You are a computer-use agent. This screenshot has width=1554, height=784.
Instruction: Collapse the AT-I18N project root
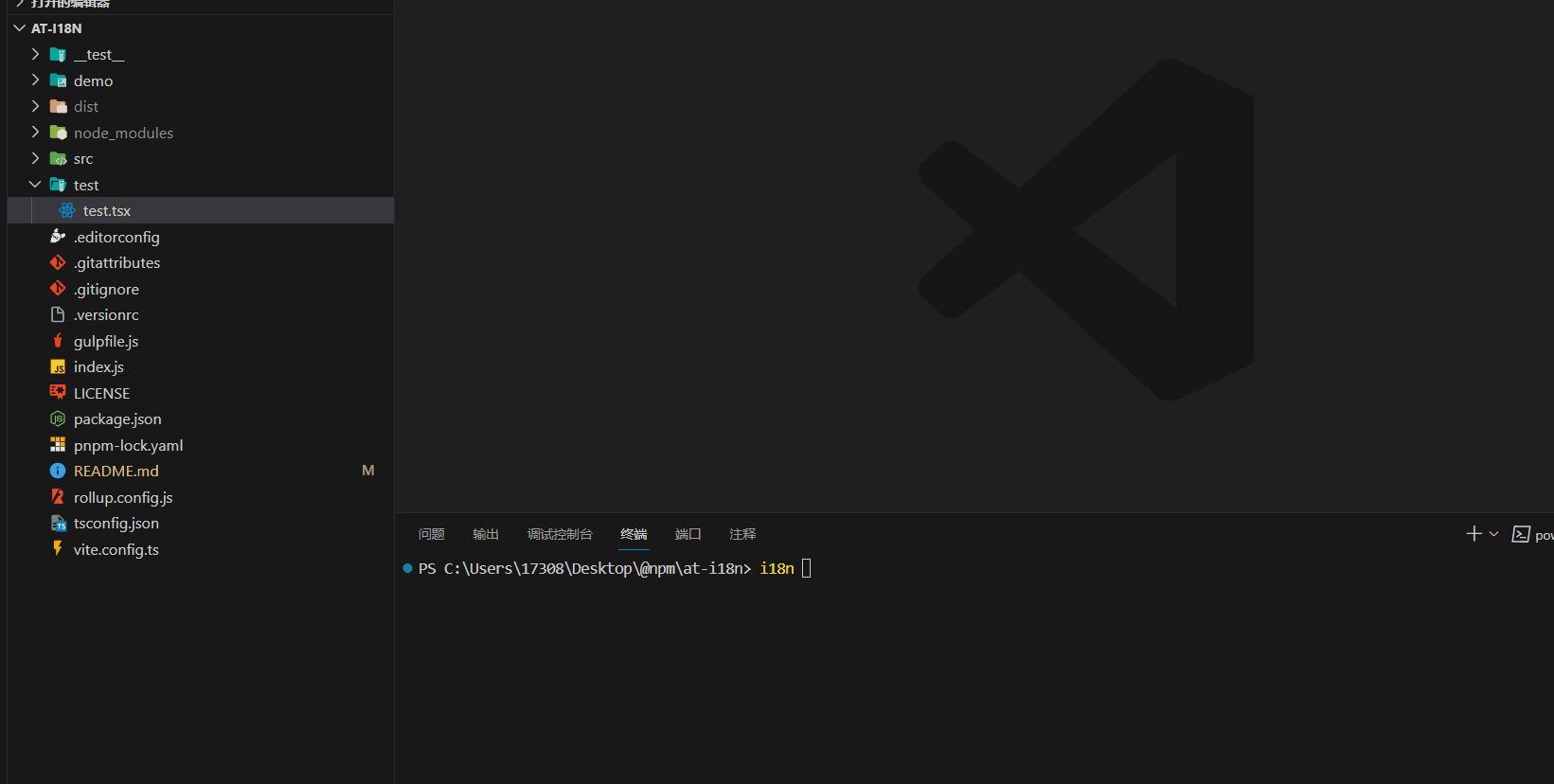coord(20,28)
